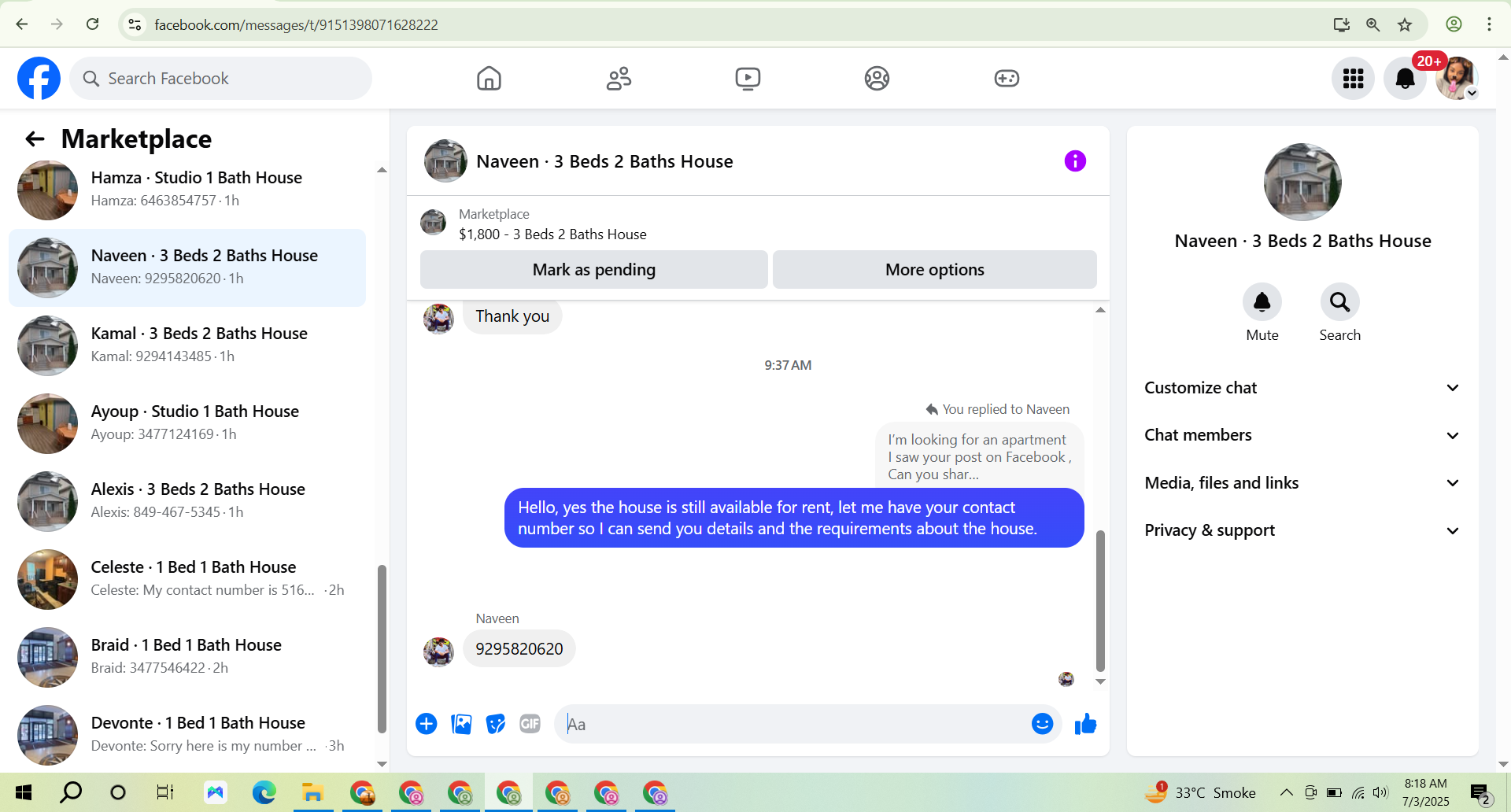Choose a sticker icon in composer
Viewport: 1511px width, 812px height.
click(496, 724)
